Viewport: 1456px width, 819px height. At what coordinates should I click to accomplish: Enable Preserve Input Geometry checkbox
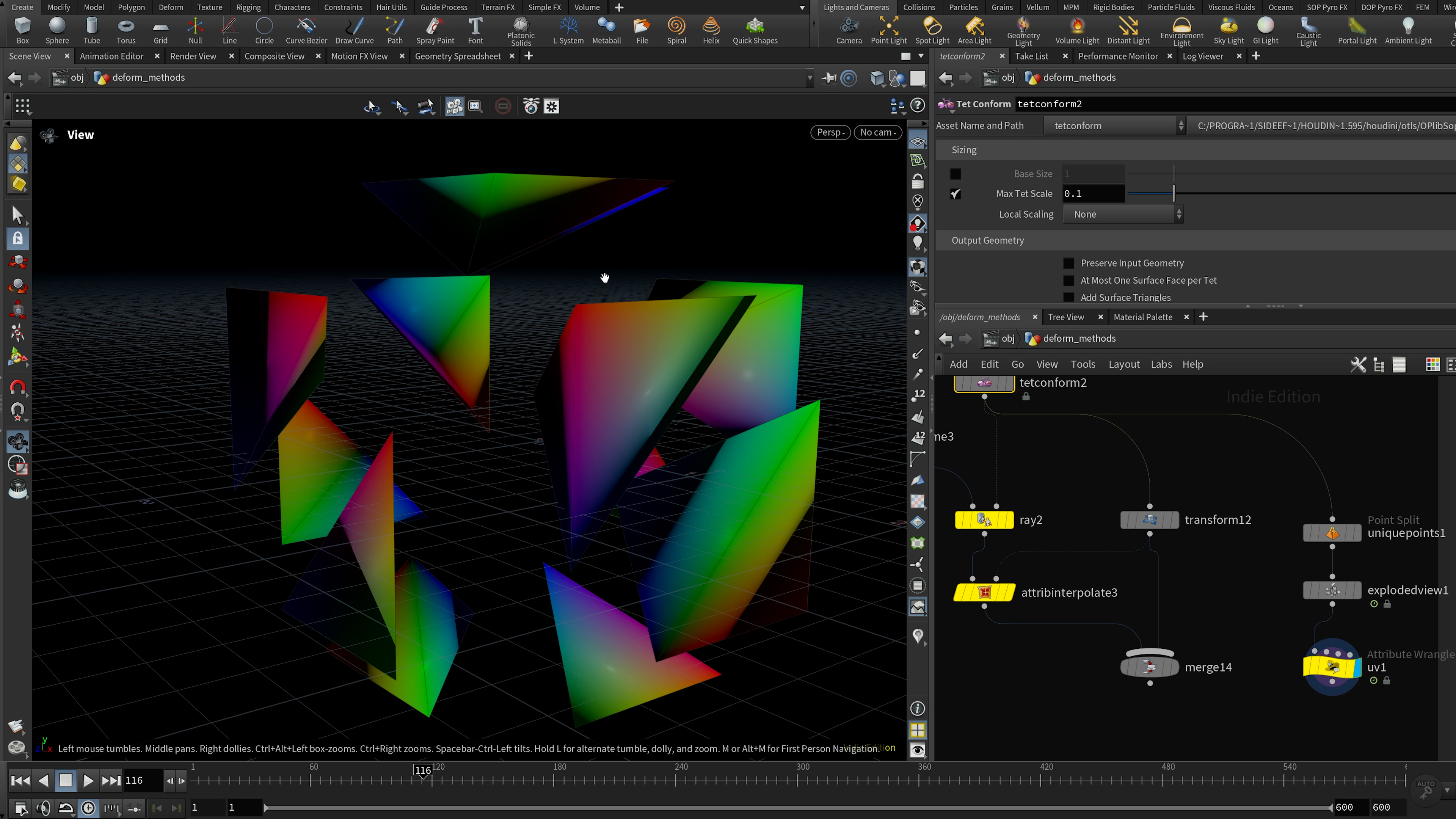tap(1068, 264)
